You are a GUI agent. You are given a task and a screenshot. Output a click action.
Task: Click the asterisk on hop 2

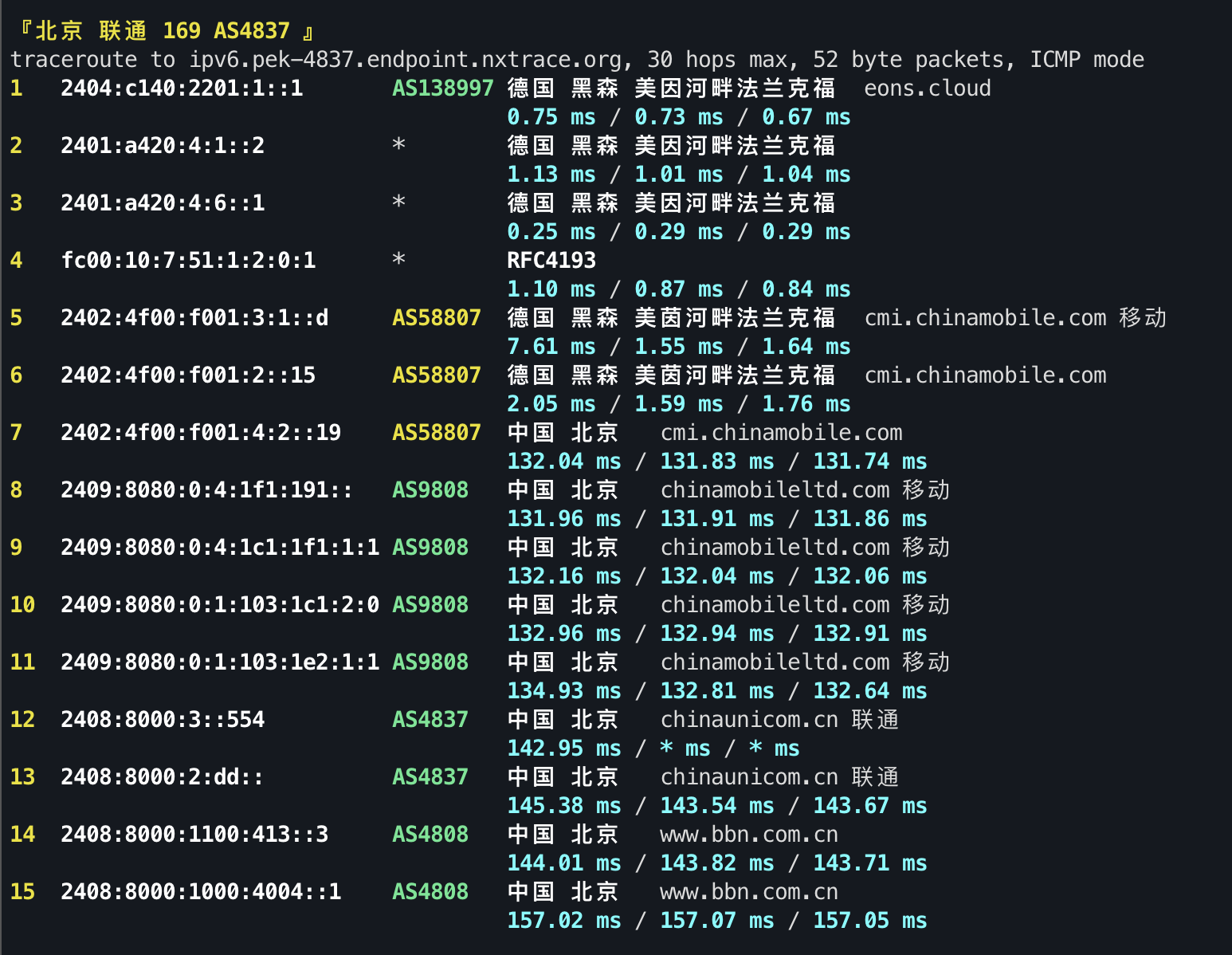(399, 146)
